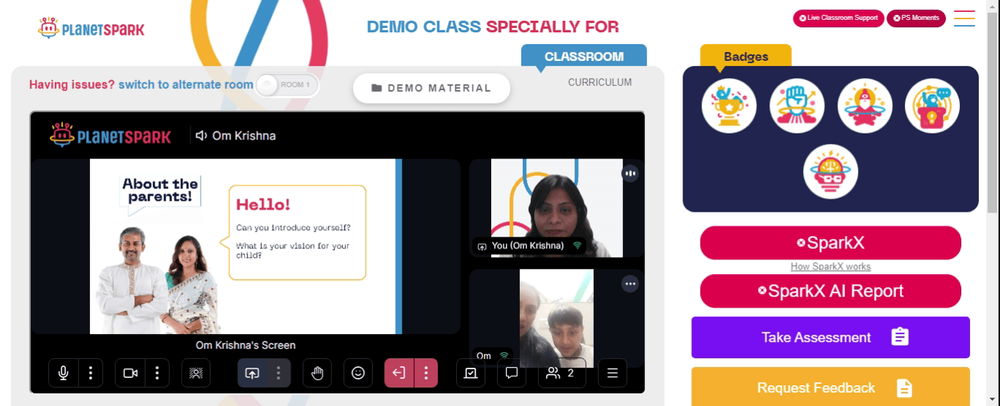Switch to the Classroom tab
This screenshot has height=406, width=1000.
coord(584,56)
